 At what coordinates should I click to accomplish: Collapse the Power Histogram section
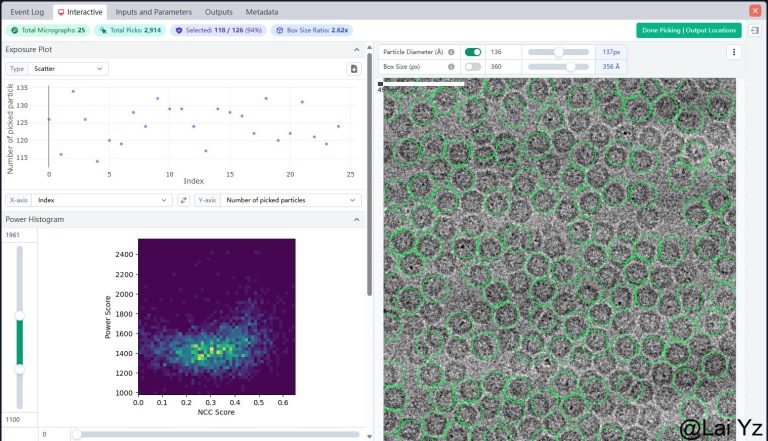coord(357,219)
